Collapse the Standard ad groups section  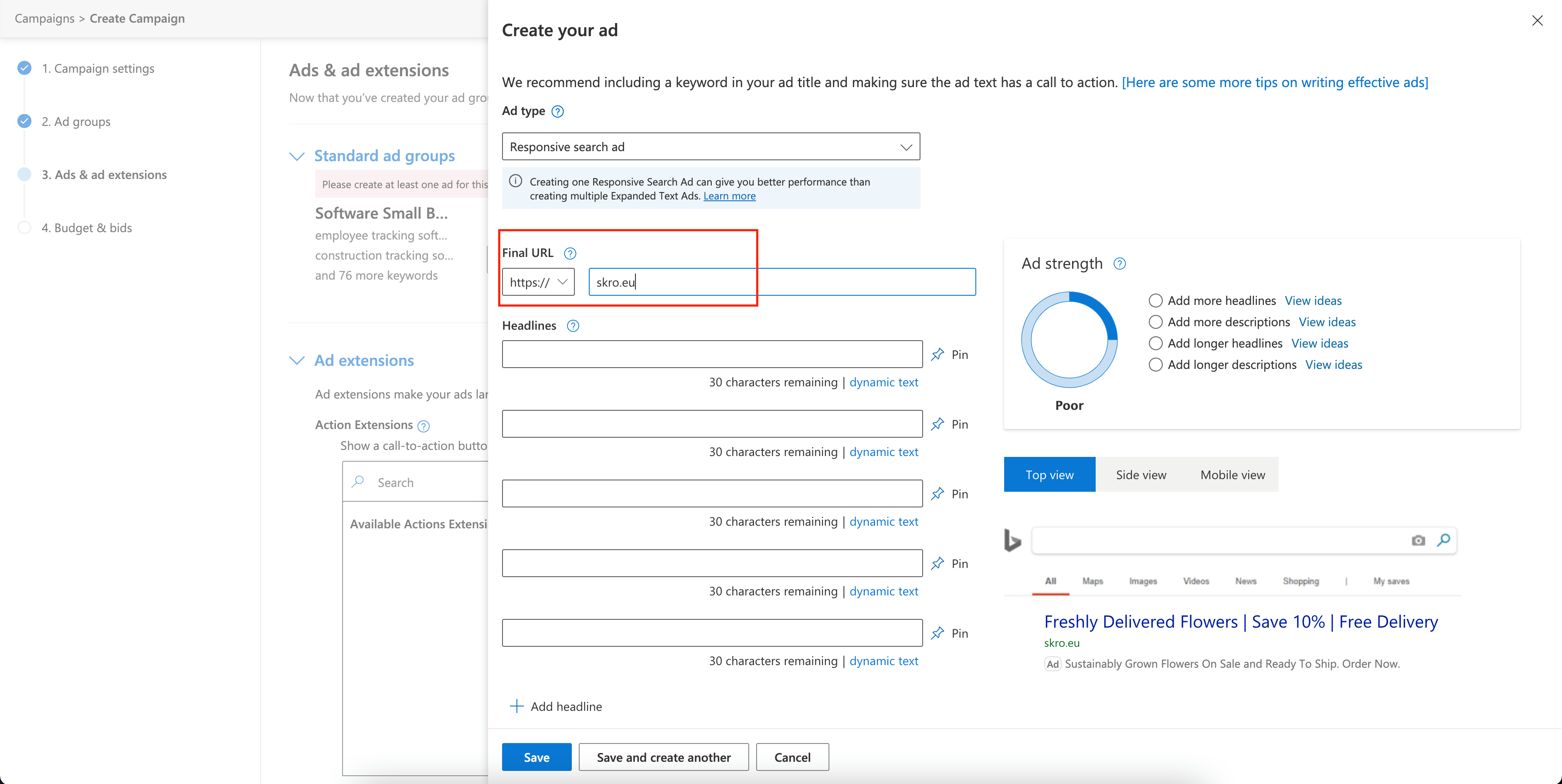(x=296, y=156)
